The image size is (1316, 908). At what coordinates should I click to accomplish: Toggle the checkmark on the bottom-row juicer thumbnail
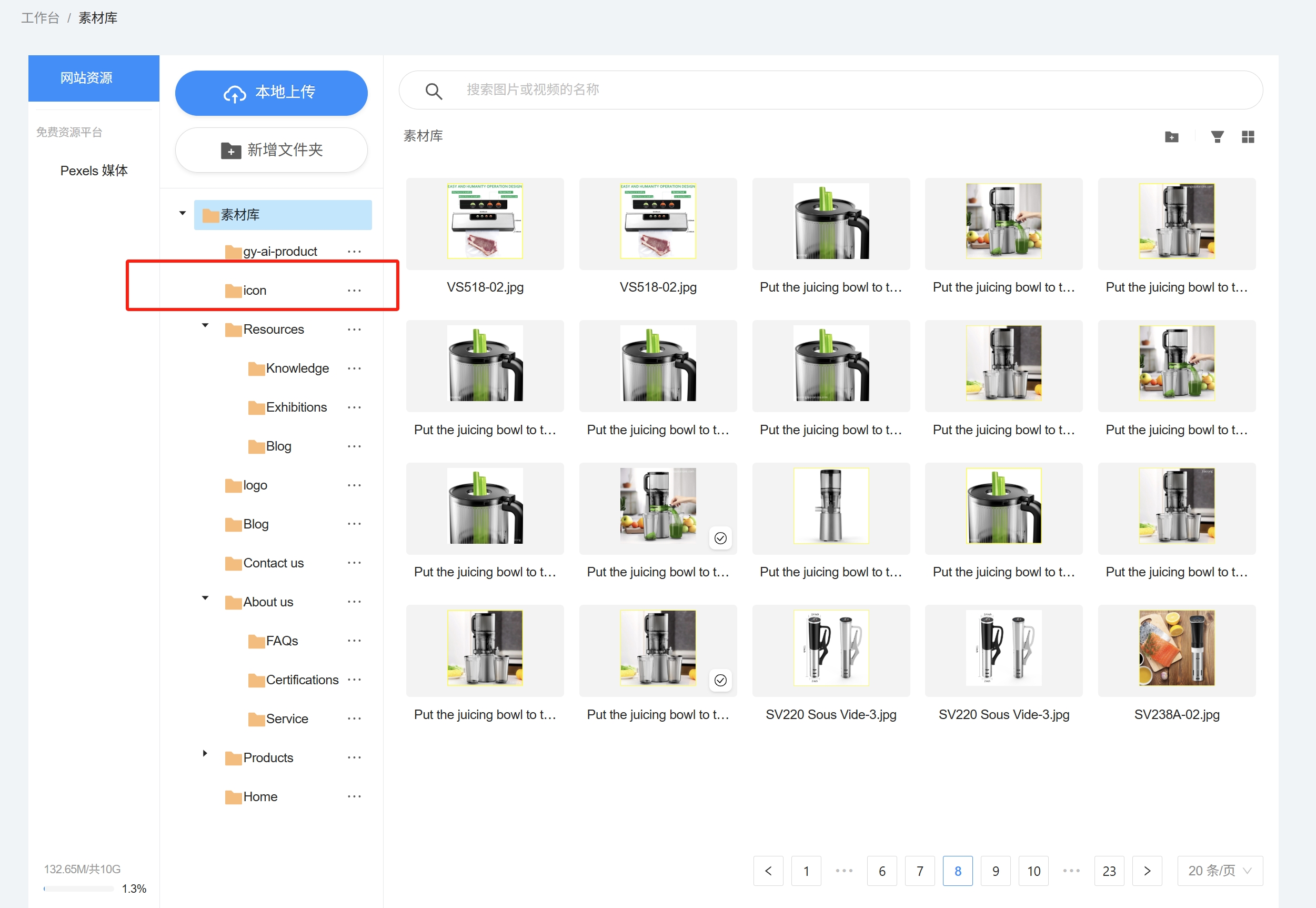coord(720,680)
